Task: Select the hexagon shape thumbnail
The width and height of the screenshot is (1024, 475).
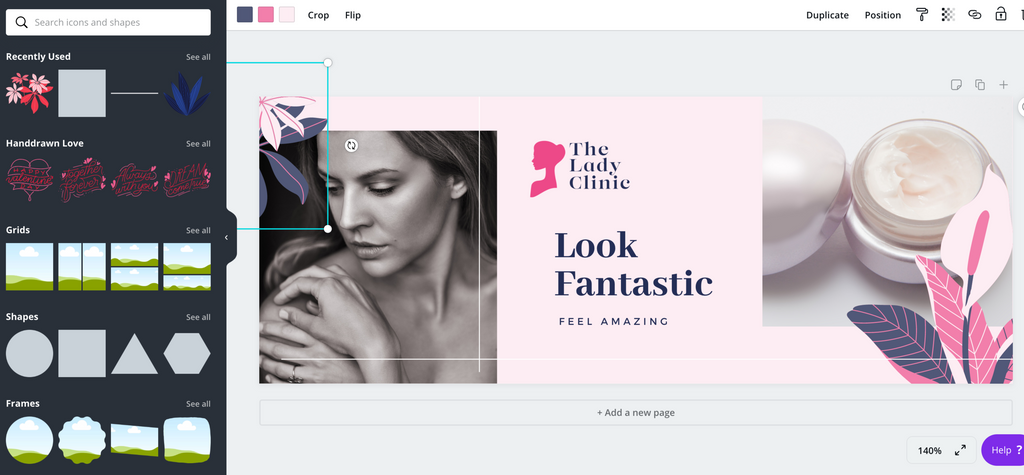Action: point(187,353)
